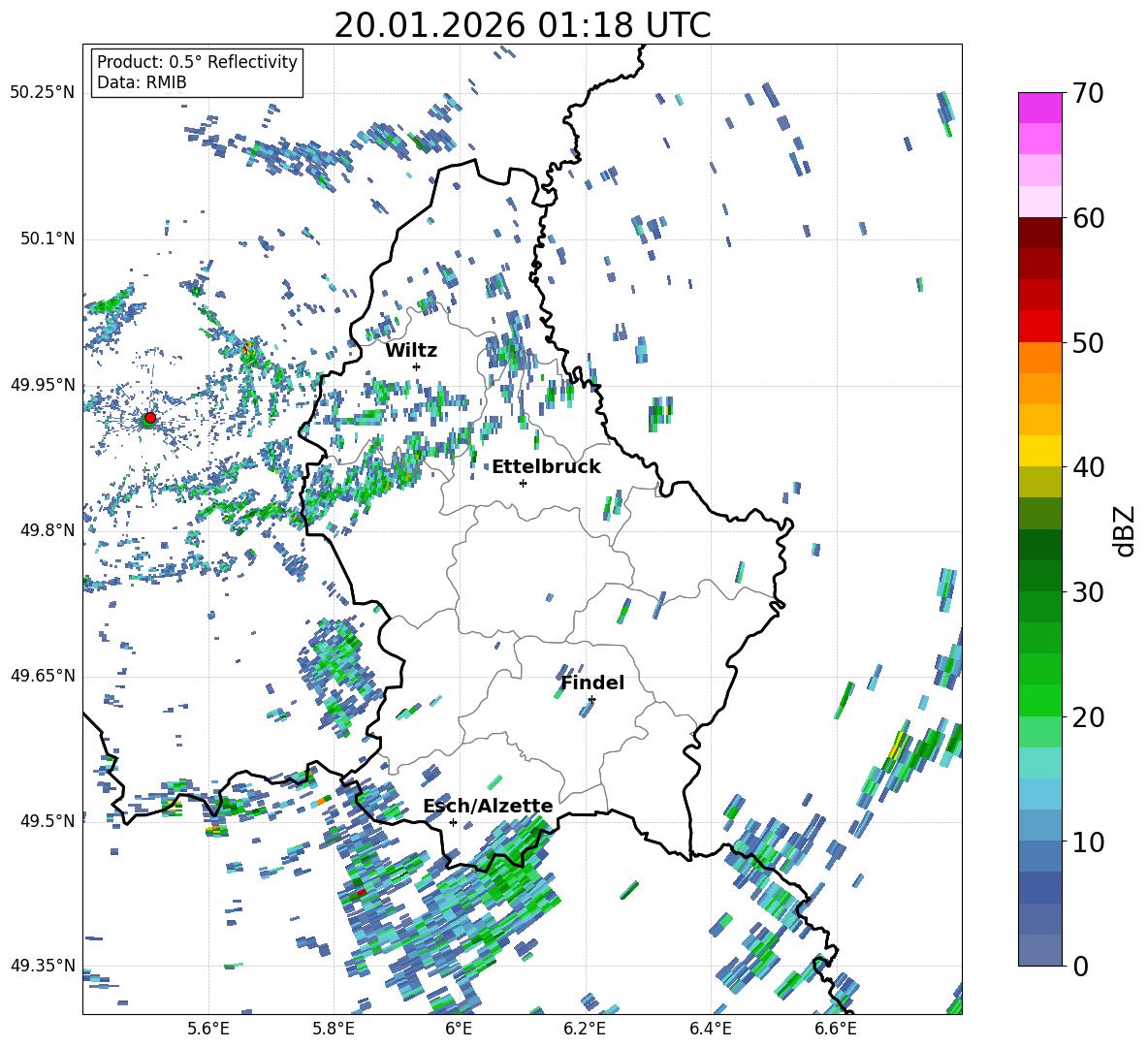This screenshot has width=1148, height=1048.
Task: Click the 40 tick label on colorbar
Action: coord(1088,467)
